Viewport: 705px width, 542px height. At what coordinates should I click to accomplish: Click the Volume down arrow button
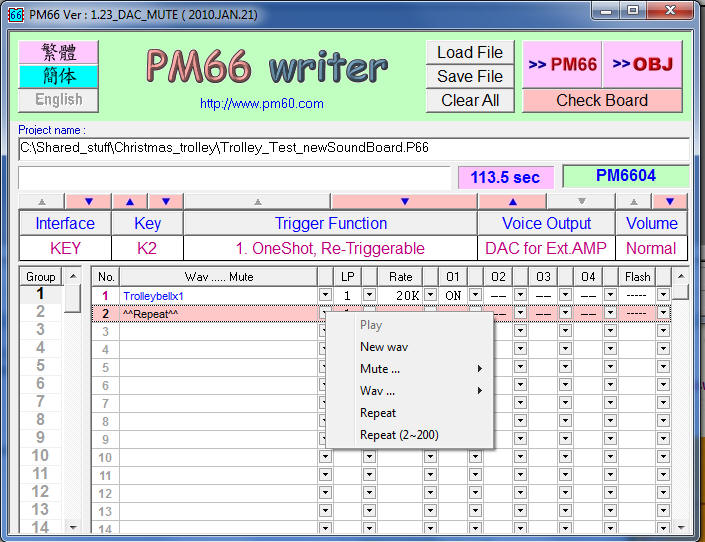(x=670, y=201)
